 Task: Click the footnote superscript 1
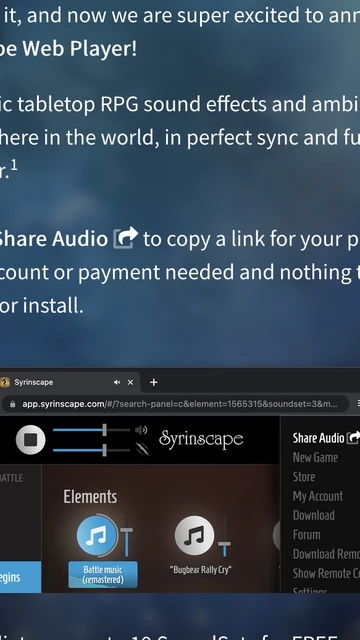(14, 165)
